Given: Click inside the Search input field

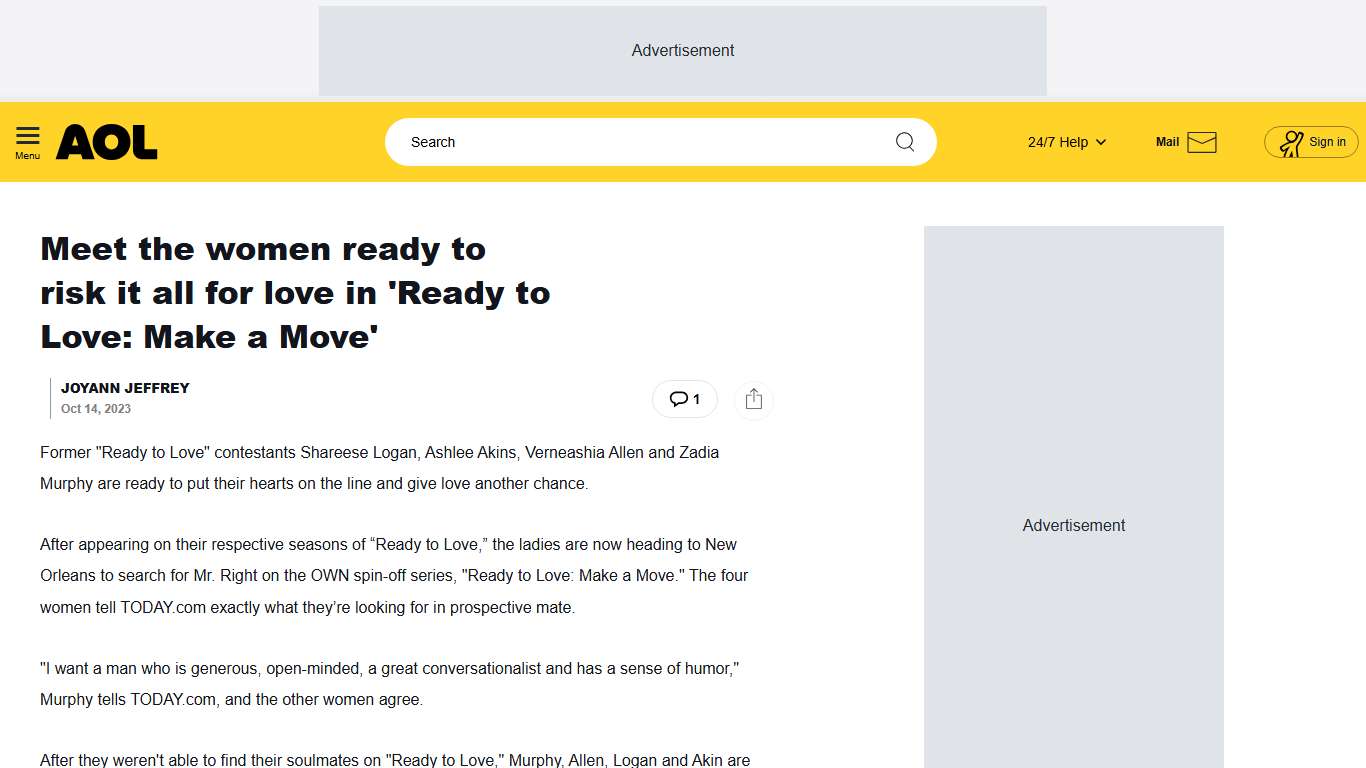Looking at the screenshot, I should pos(600,141).
